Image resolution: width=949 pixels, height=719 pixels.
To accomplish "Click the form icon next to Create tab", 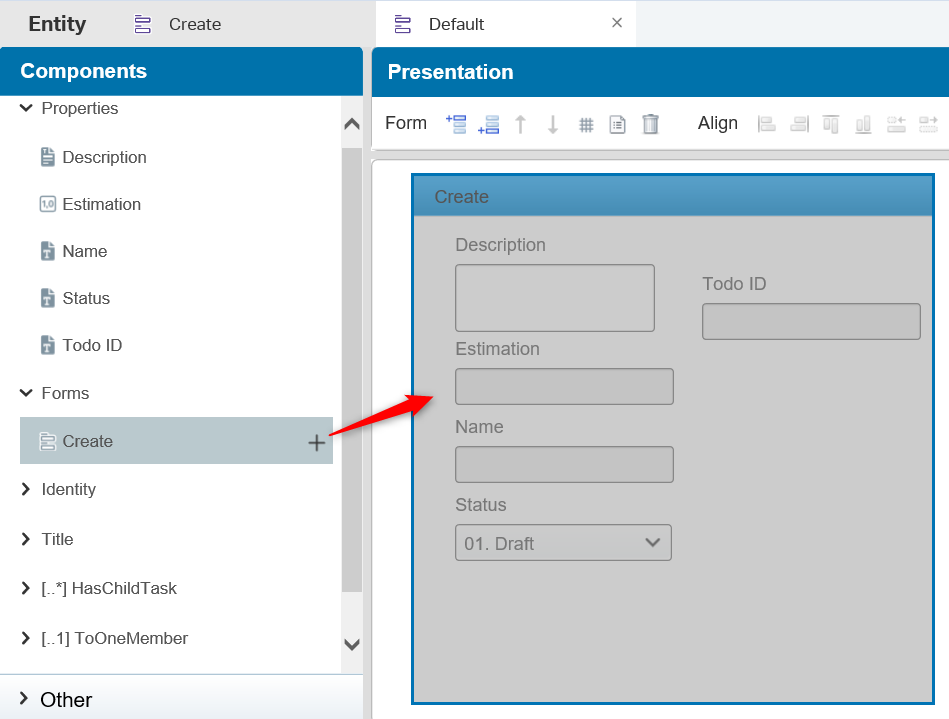I will [143, 24].
